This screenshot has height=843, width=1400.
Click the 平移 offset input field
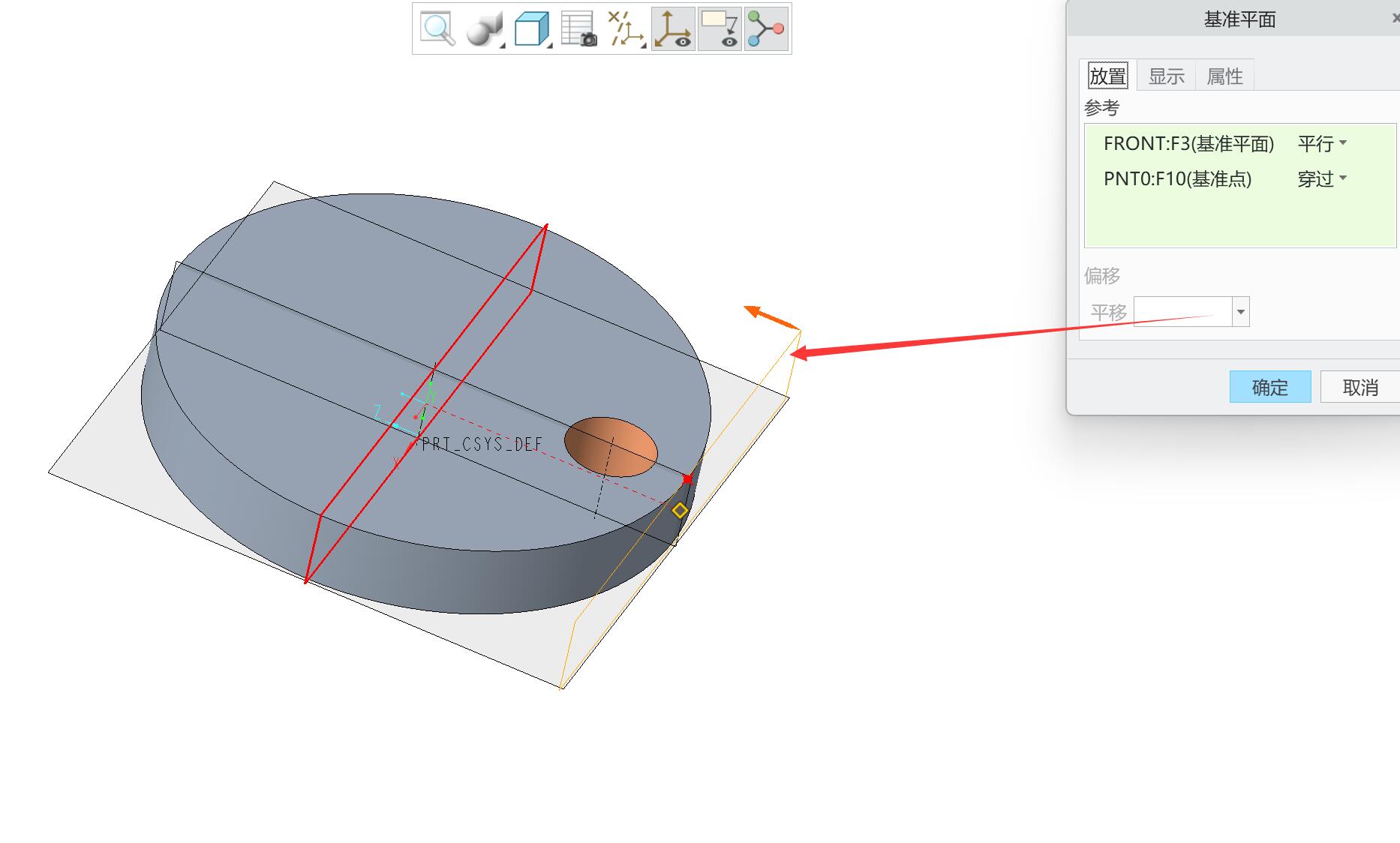[x=1182, y=311]
